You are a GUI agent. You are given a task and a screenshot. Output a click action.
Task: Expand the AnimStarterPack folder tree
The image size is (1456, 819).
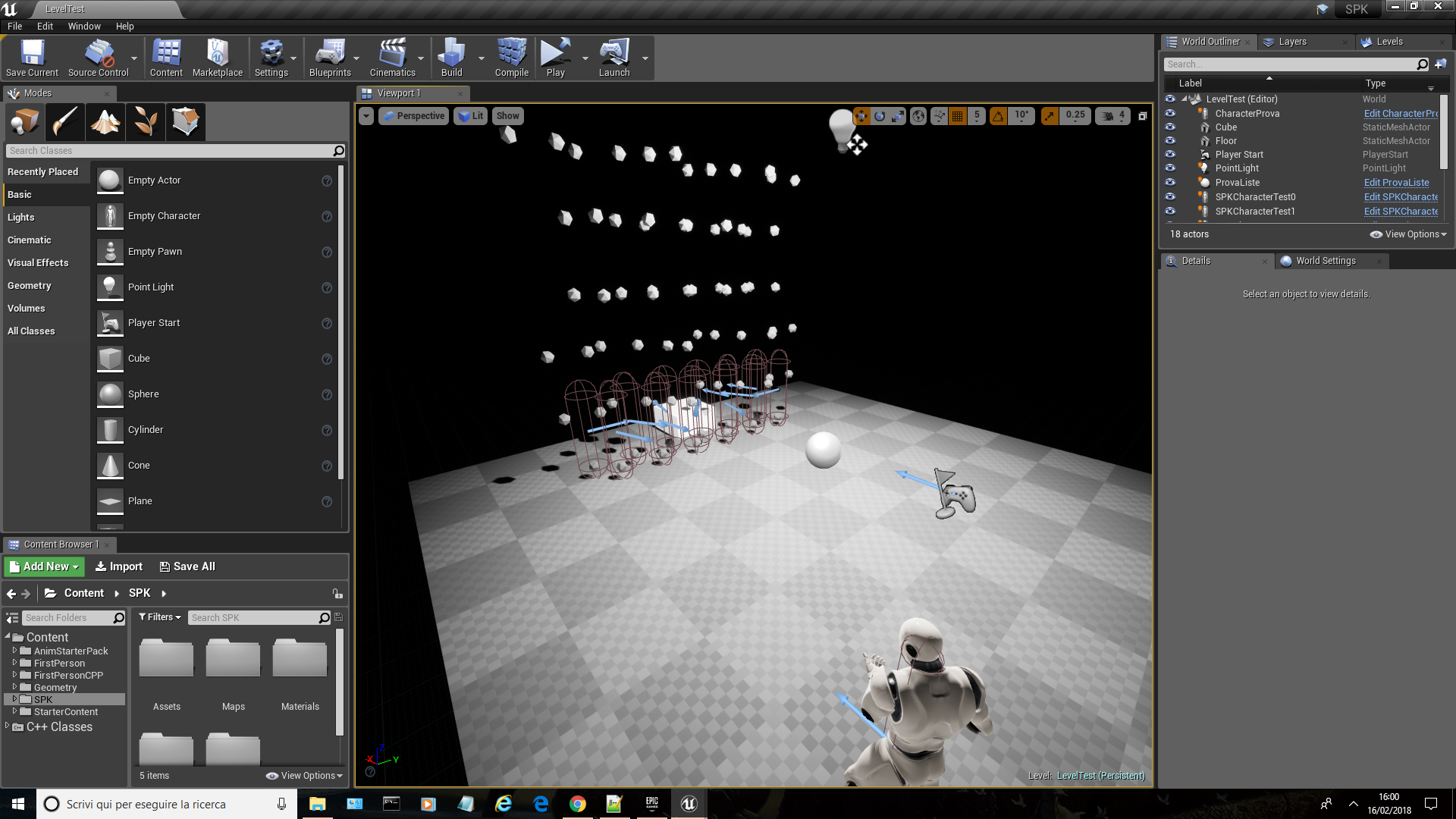coord(14,651)
